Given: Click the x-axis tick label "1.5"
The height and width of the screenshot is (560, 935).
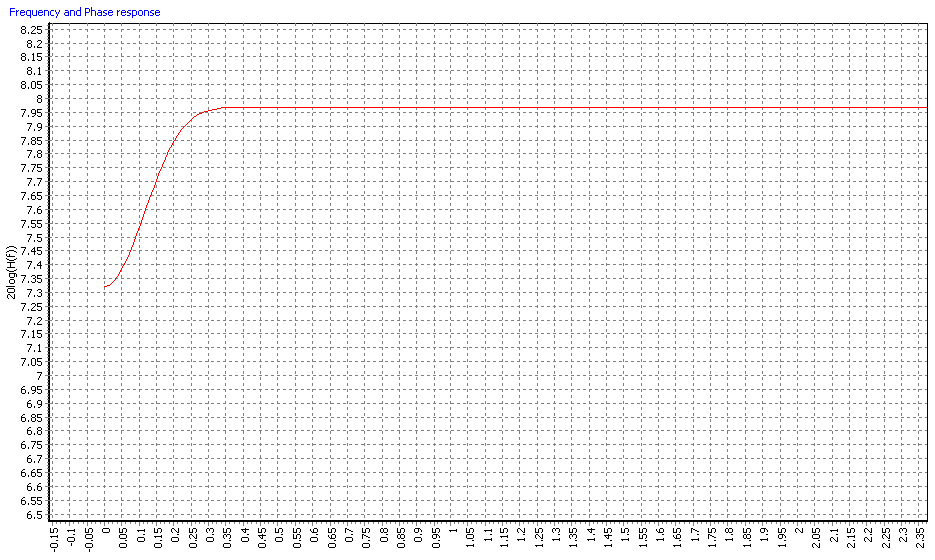Looking at the screenshot, I should (x=626, y=535).
